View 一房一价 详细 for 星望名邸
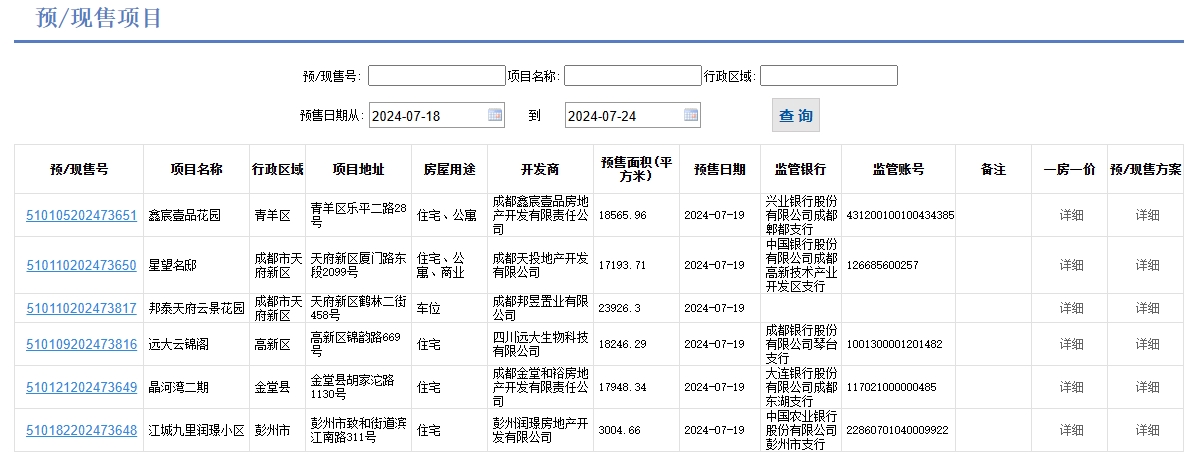The image size is (1192, 457). pos(1071,265)
